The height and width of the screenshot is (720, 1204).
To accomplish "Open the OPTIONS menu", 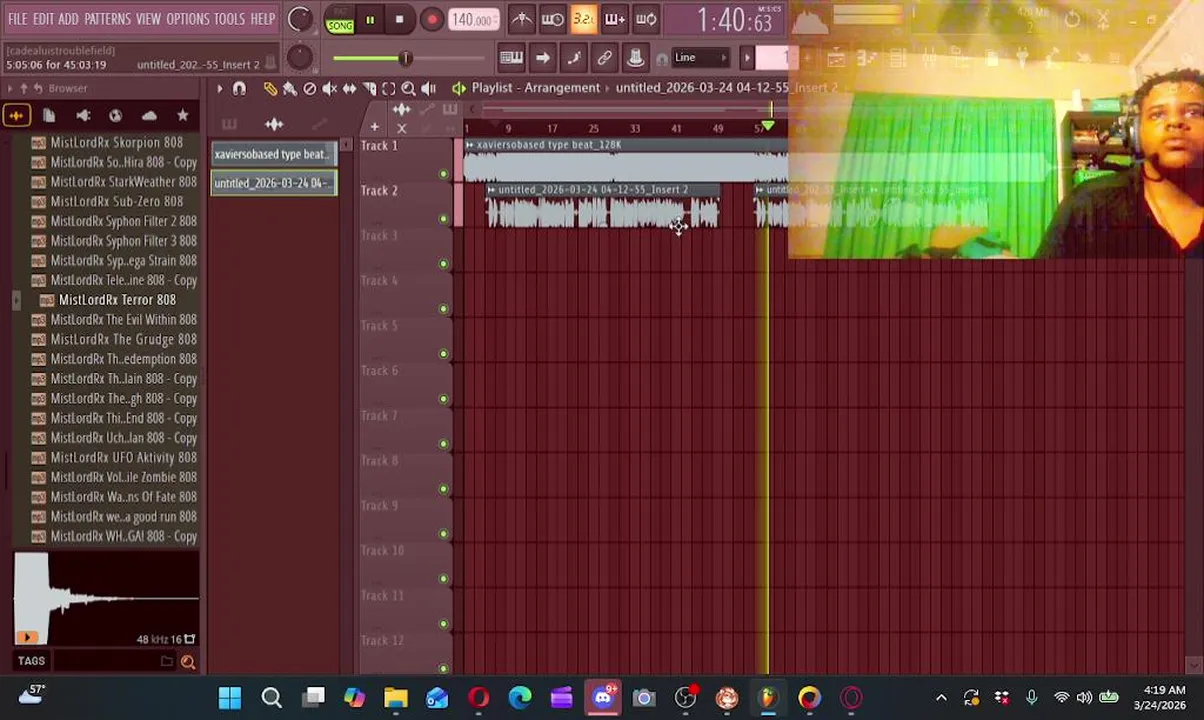I will pos(187,19).
